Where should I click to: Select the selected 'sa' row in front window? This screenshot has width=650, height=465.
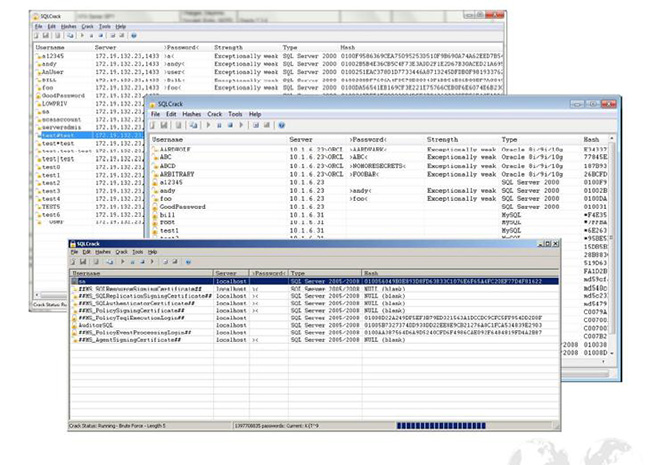pos(314,281)
